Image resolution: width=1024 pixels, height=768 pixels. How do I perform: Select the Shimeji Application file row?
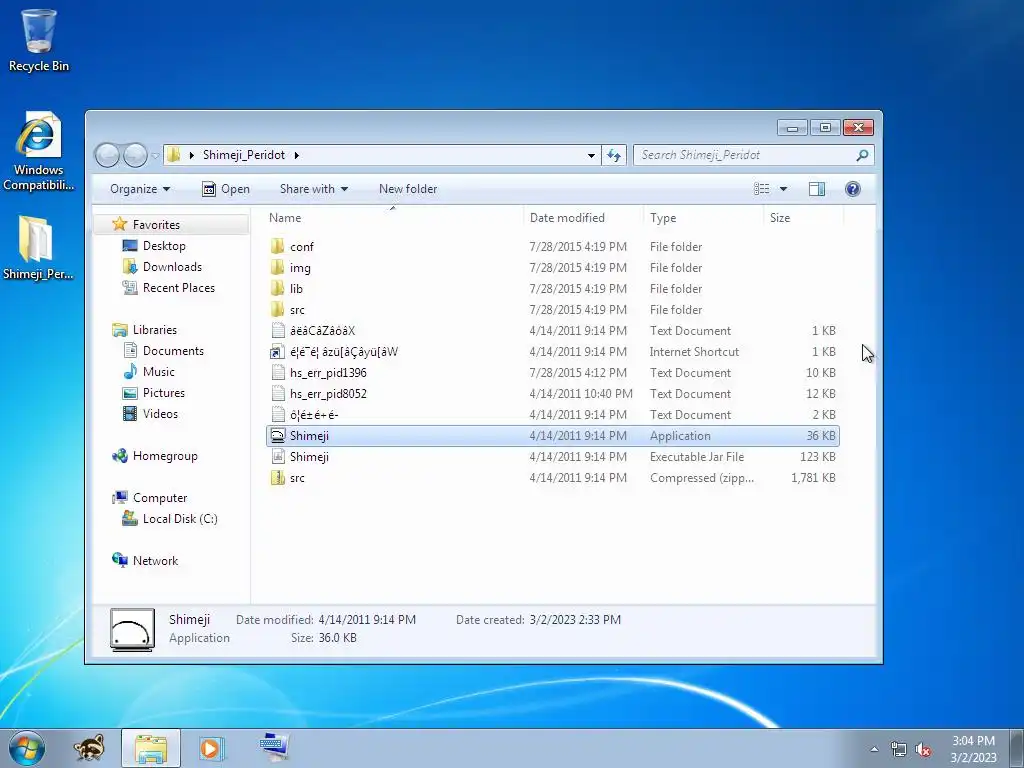552,436
